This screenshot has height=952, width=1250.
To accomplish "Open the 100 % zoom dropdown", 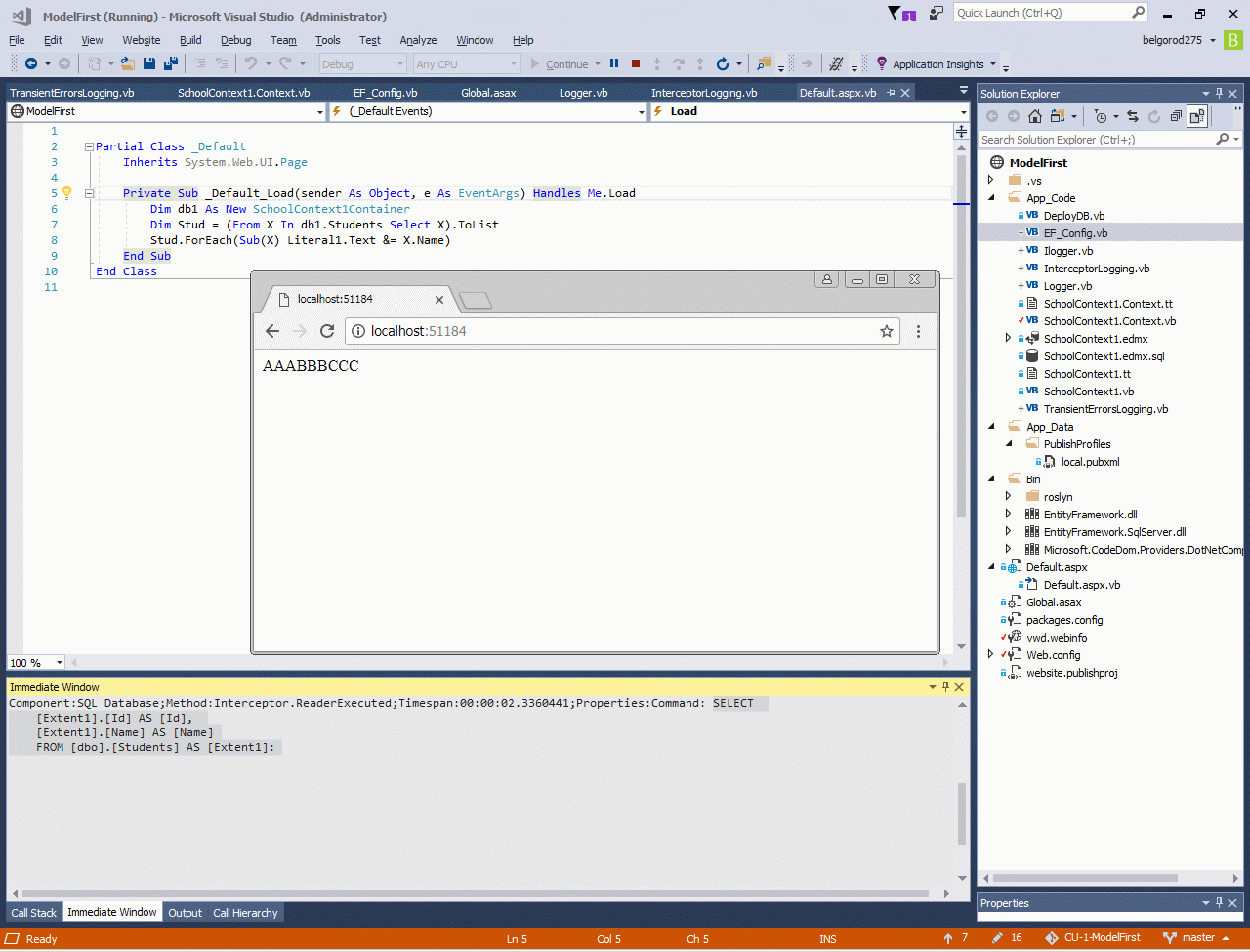I will click(60, 663).
